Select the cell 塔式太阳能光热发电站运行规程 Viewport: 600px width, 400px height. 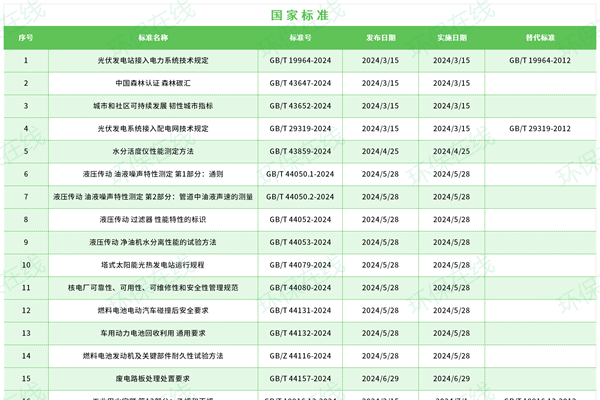click(153, 265)
